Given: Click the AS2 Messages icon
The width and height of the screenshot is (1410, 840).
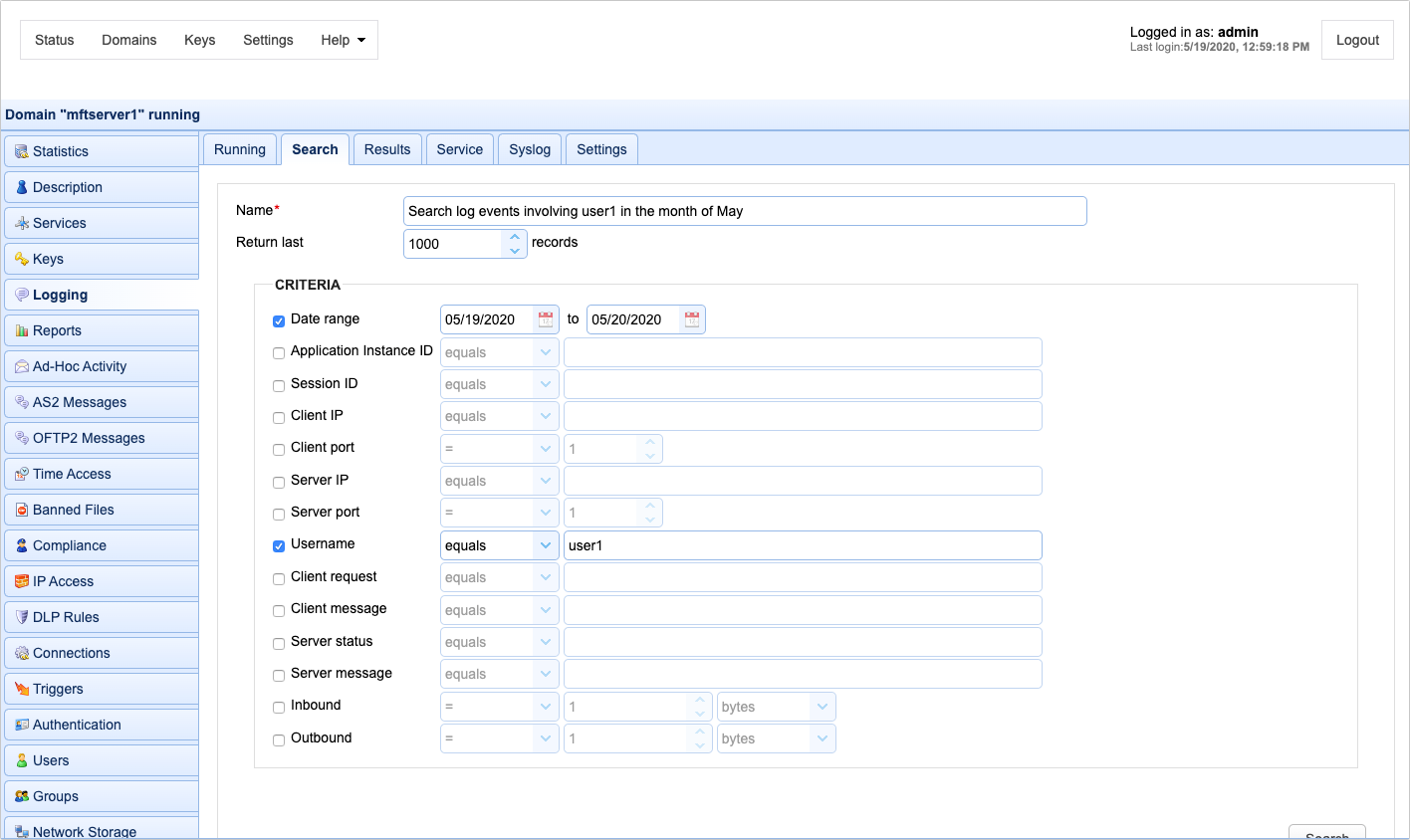Looking at the screenshot, I should point(22,402).
